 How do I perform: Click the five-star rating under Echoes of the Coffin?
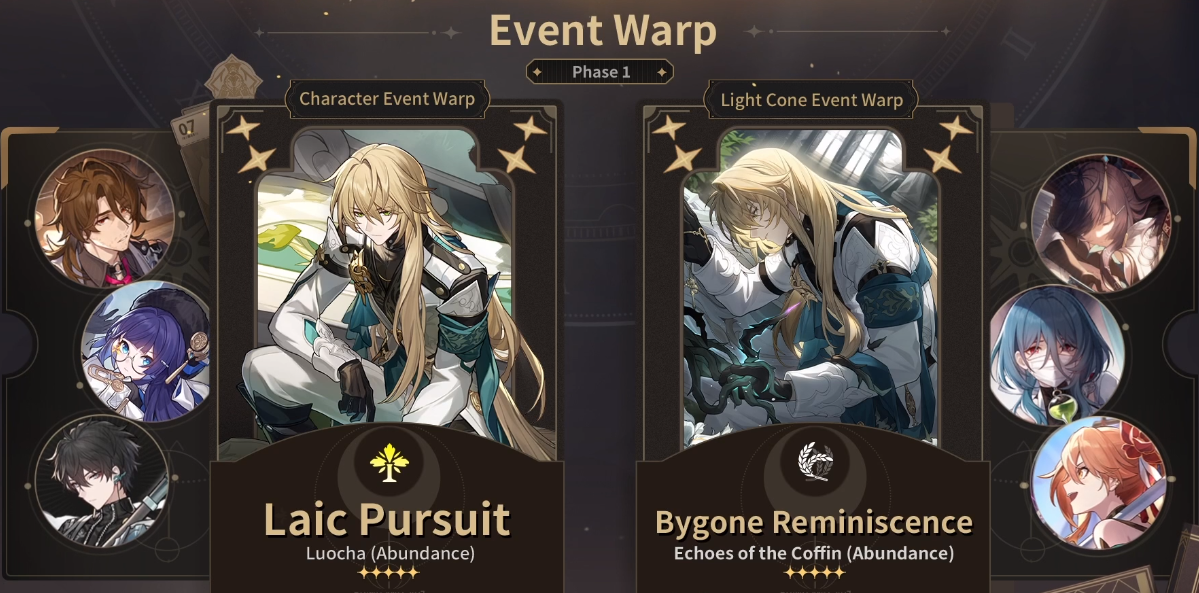tap(814, 572)
